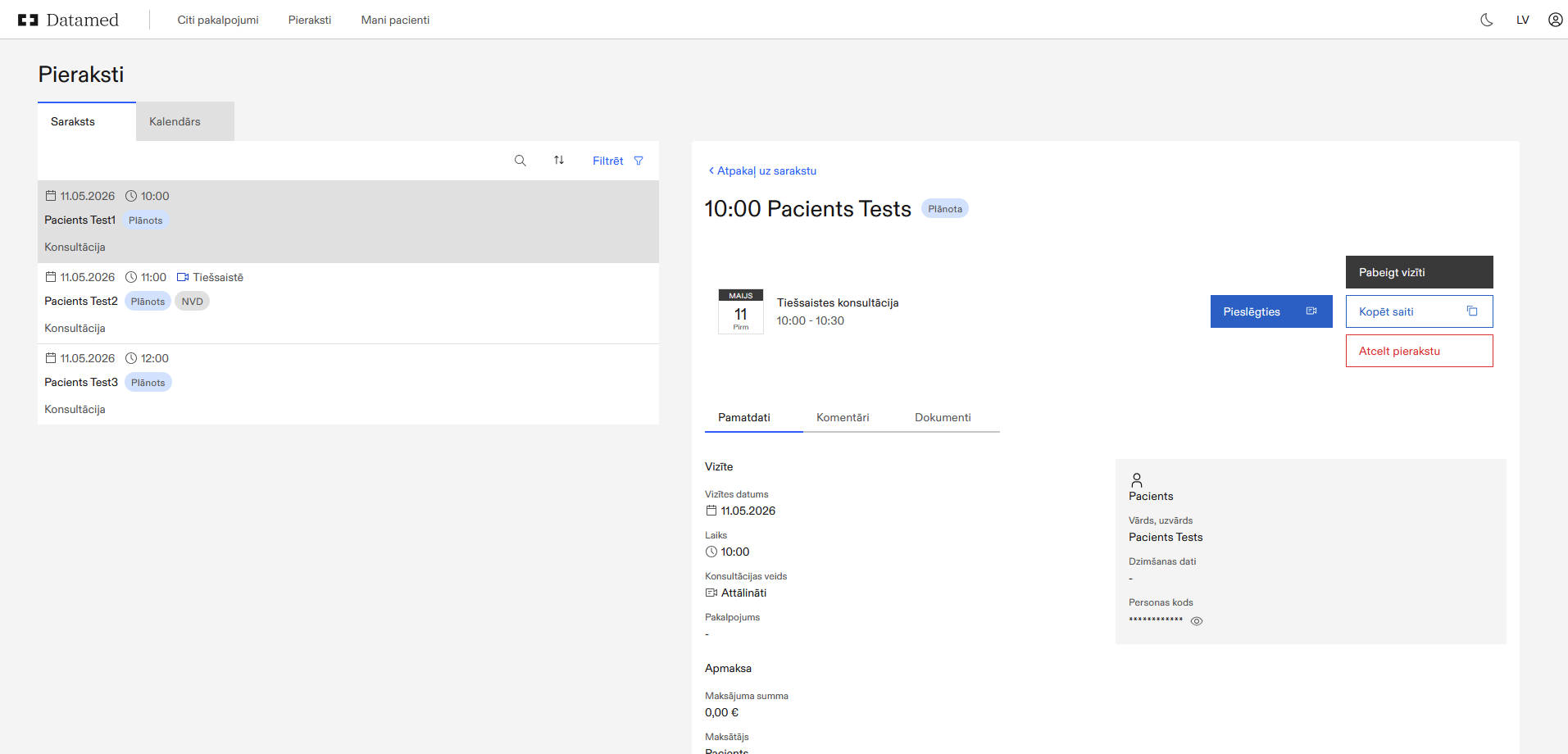Click Konsultācija label under Pacients Test2
Screen dimensions: 1568x754
coord(75,328)
